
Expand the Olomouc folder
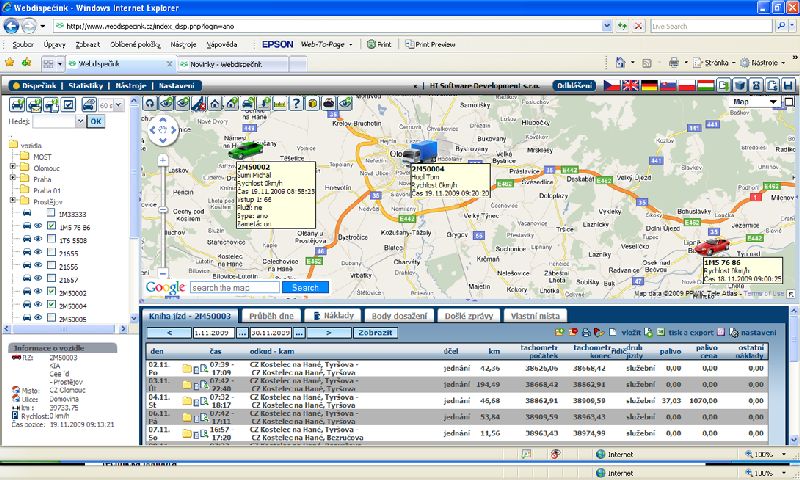(x=13, y=166)
